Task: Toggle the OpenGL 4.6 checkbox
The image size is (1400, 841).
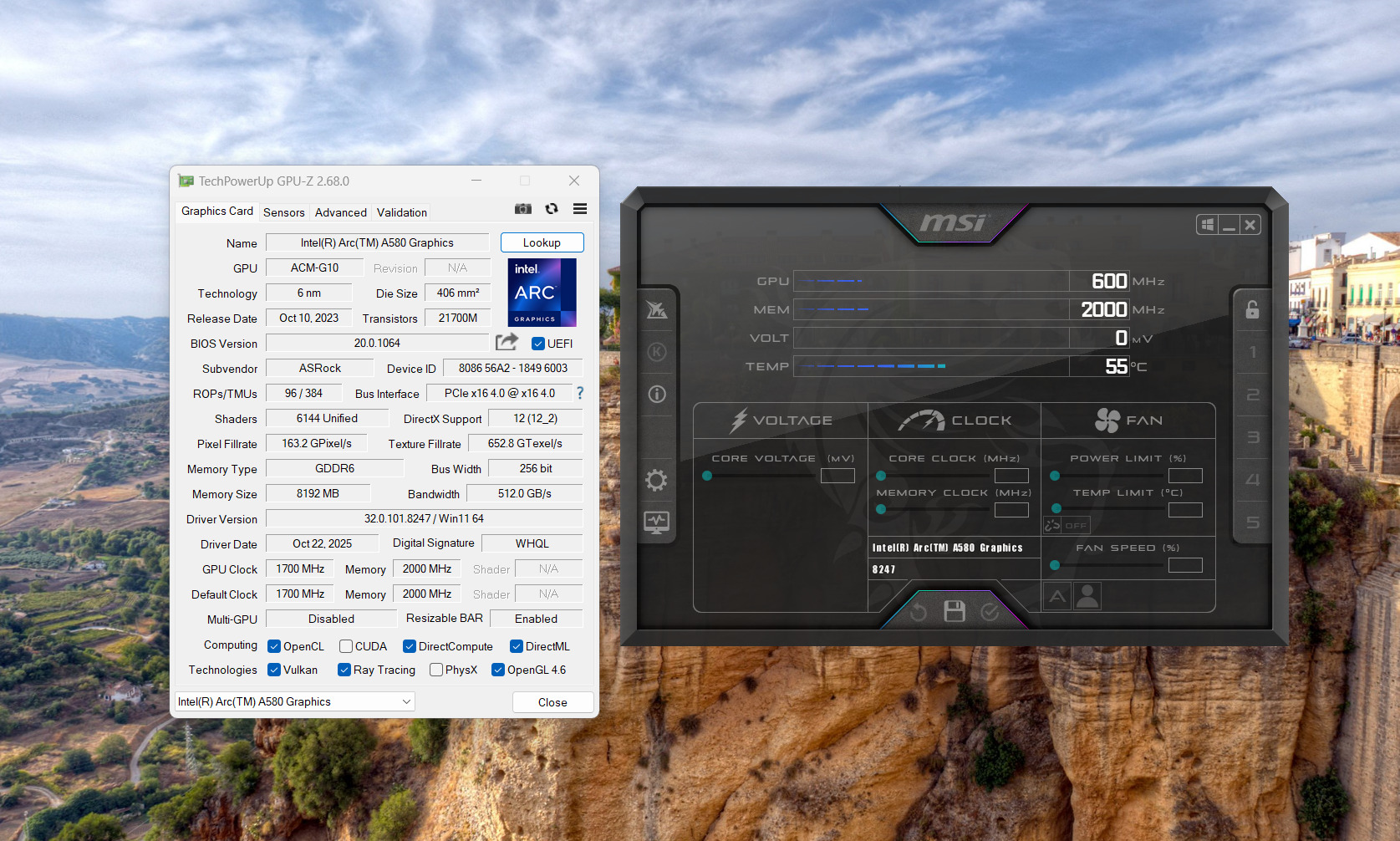Action: [498, 670]
